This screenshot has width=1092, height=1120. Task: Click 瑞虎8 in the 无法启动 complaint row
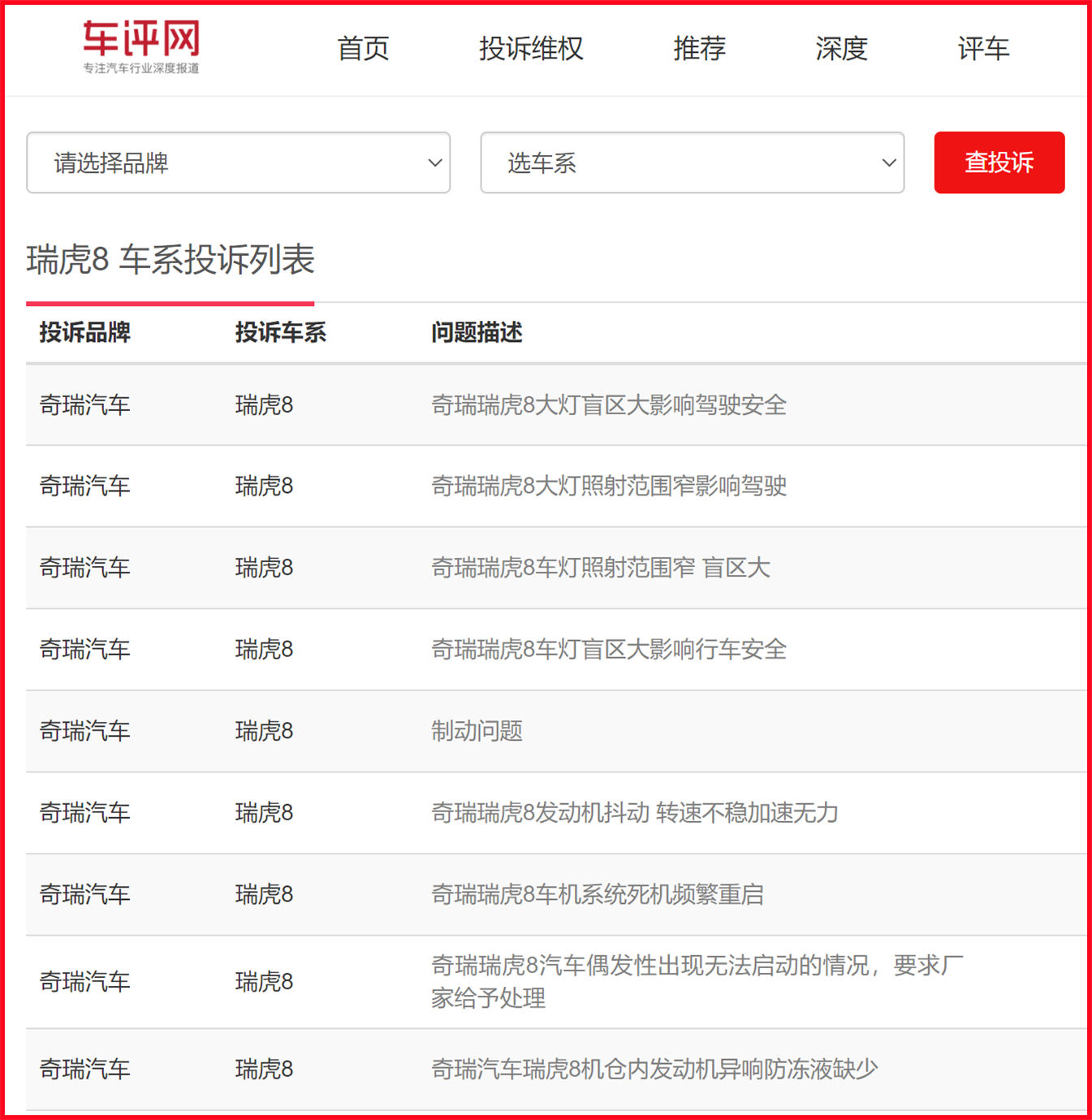(x=264, y=982)
